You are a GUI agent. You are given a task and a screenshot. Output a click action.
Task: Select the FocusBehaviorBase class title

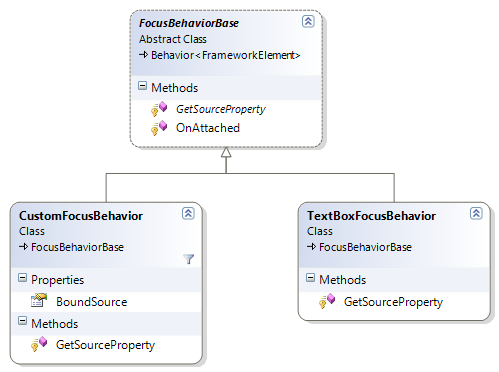tap(189, 23)
